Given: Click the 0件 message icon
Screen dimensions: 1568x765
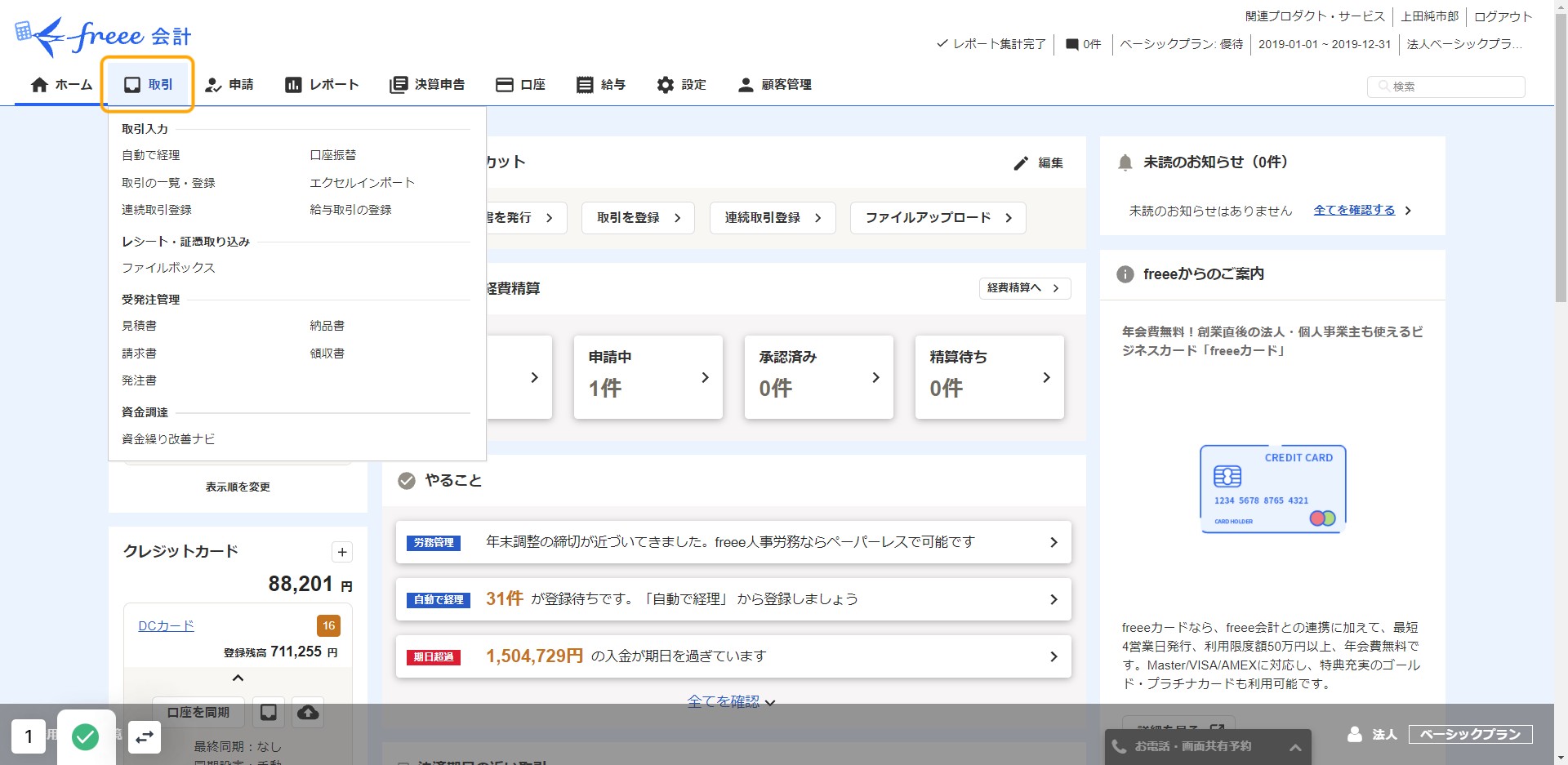Looking at the screenshot, I should tap(1083, 44).
